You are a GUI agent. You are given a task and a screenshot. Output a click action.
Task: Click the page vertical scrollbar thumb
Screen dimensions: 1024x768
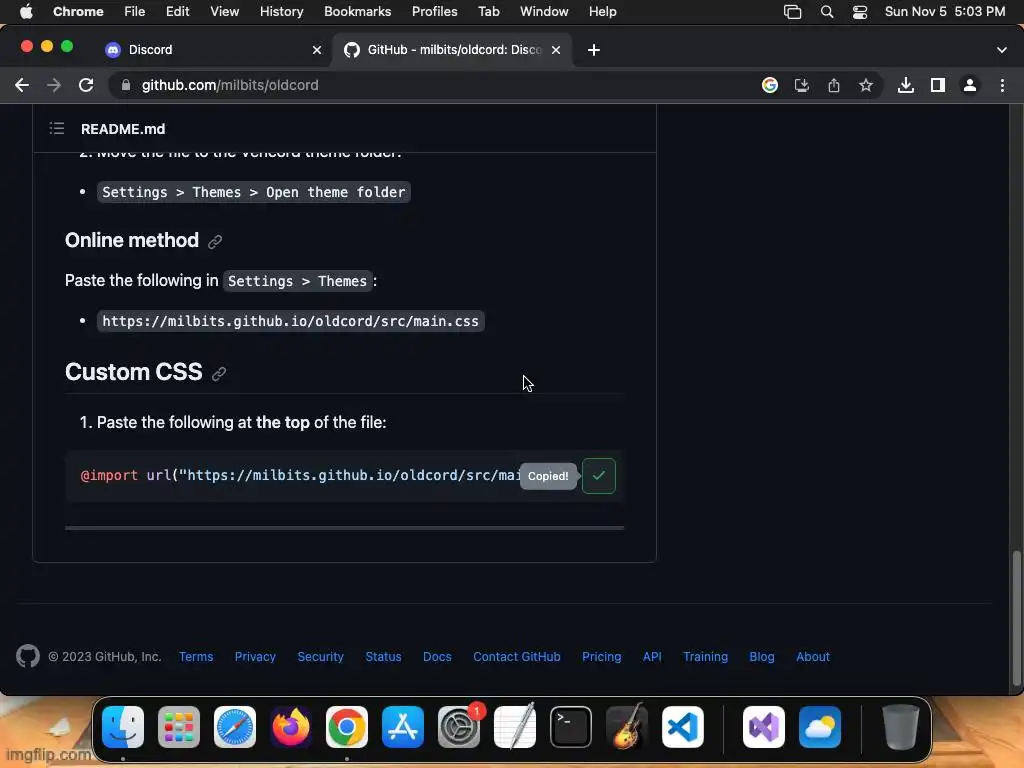pos(1016,618)
